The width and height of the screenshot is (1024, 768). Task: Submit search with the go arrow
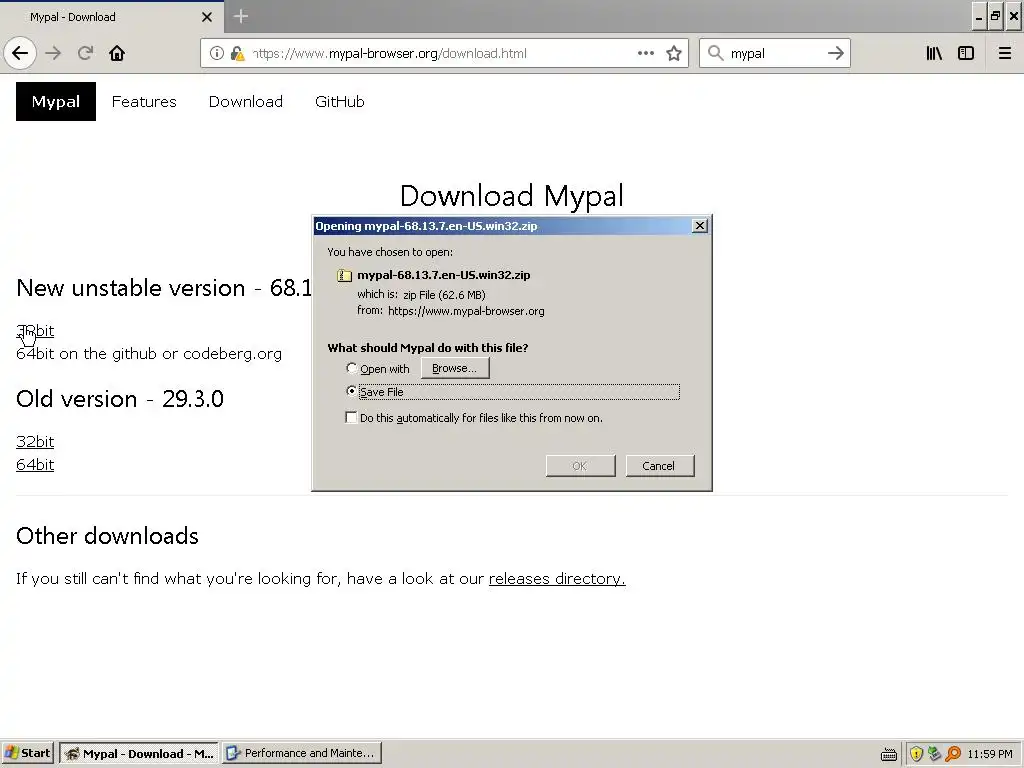(835, 53)
